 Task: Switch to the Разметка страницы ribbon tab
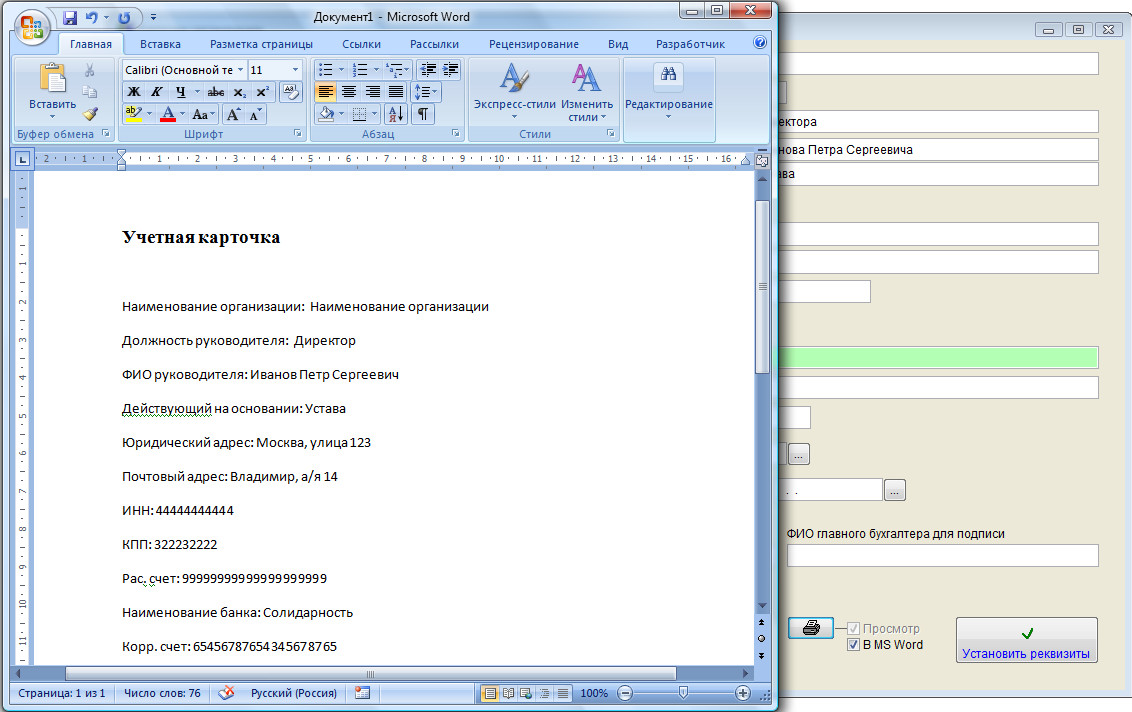(261, 44)
